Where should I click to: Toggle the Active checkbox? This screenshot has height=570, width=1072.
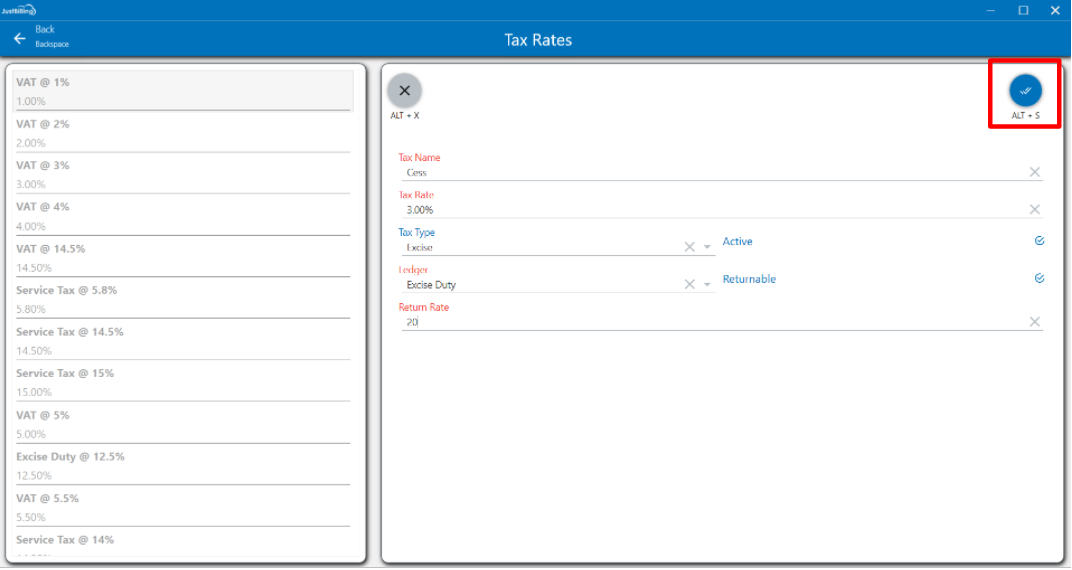point(1040,241)
